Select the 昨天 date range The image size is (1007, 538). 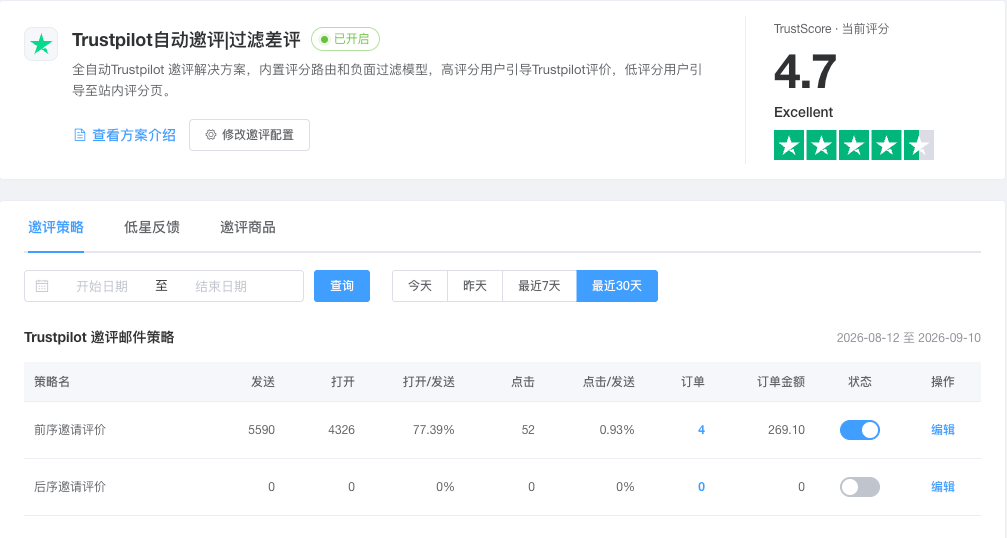pyautogui.click(x=475, y=286)
